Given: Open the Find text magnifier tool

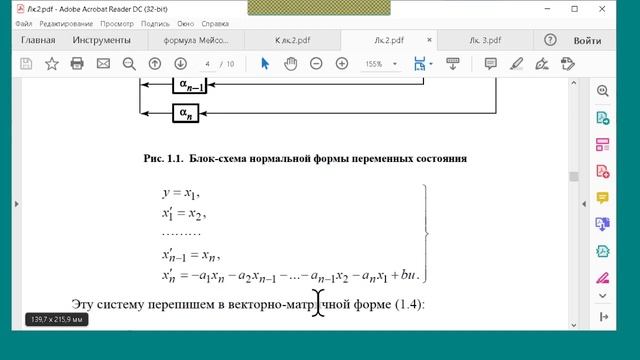Looking at the screenshot, I should [129, 64].
